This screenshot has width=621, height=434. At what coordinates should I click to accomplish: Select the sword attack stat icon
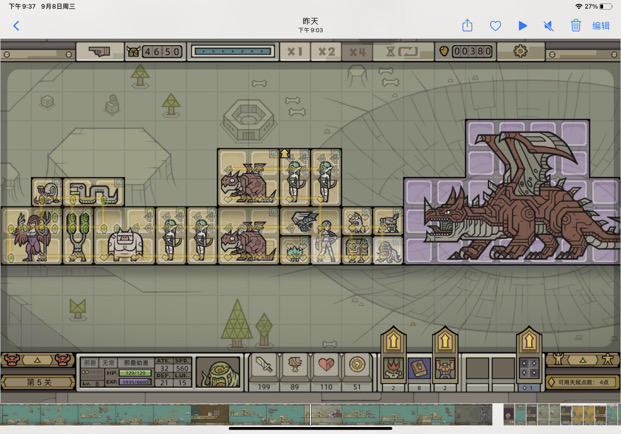(x=264, y=365)
